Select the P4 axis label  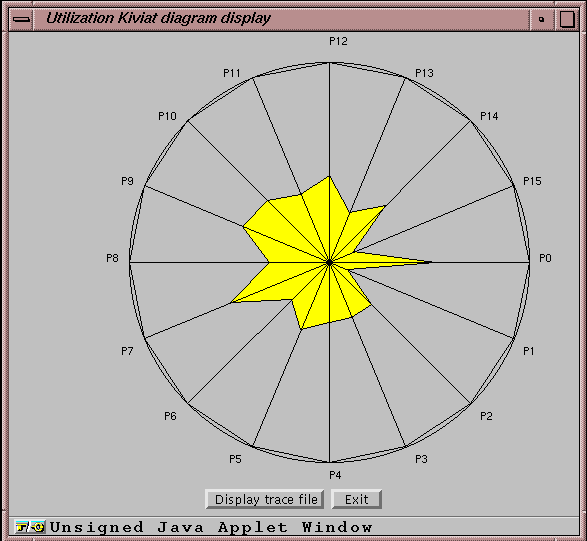335,475
